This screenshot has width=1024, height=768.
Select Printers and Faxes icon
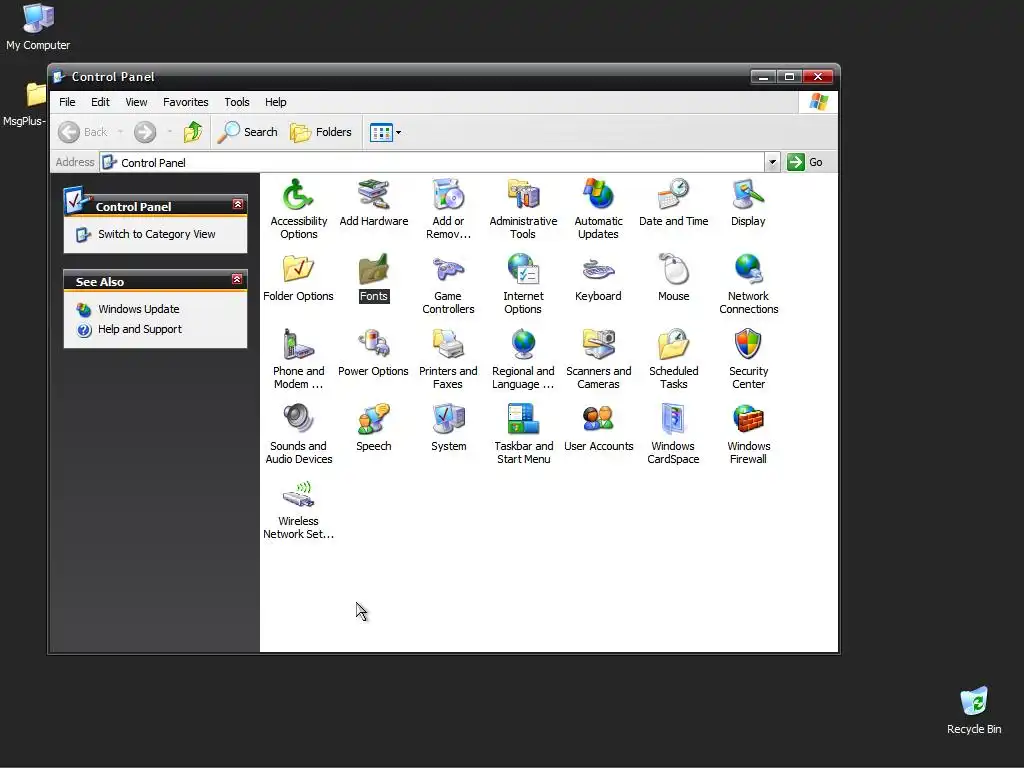click(x=448, y=345)
